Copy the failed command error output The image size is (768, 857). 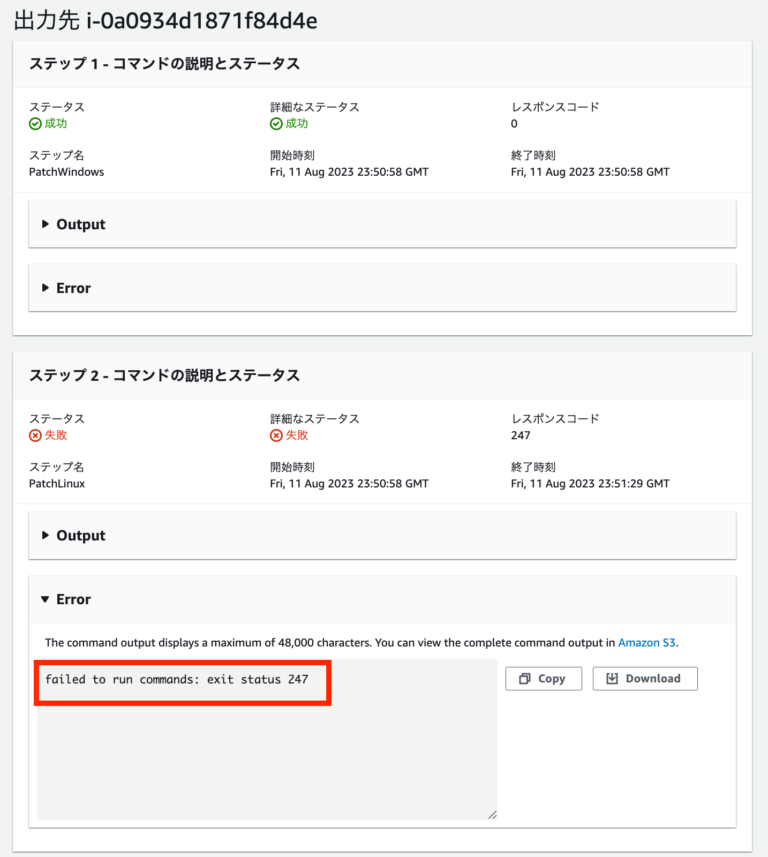(x=543, y=678)
